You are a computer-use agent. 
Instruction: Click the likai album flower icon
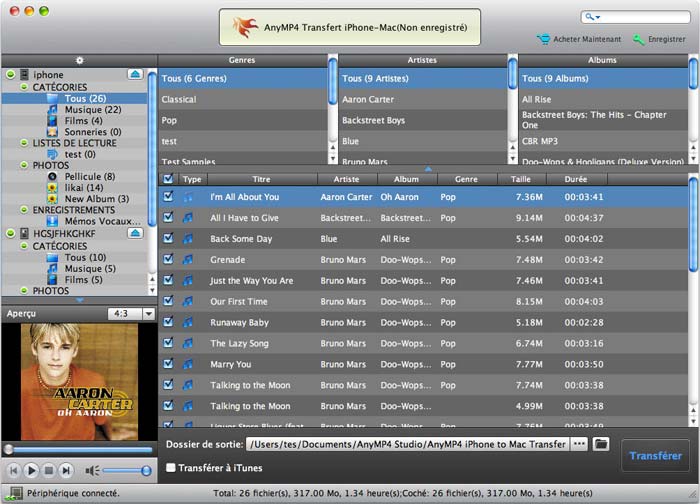[x=53, y=187]
